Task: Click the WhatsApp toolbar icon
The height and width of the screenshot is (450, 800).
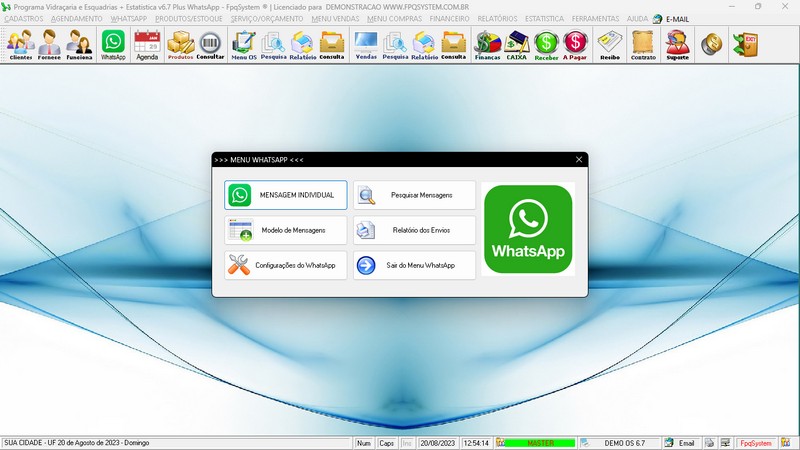Action: pos(113,45)
